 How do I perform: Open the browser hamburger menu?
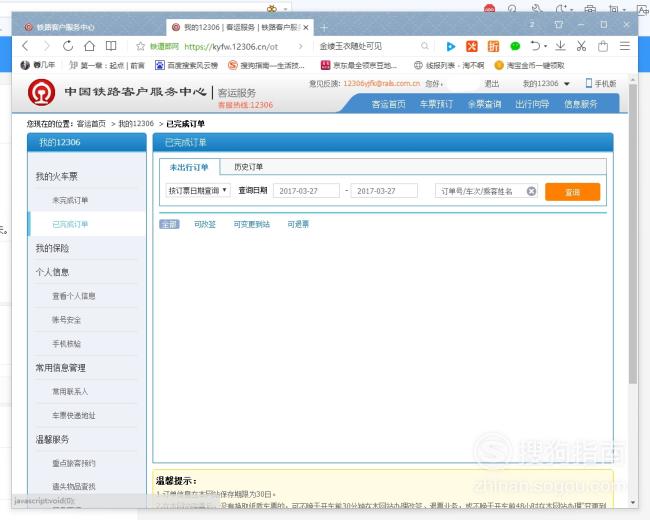[x=625, y=46]
